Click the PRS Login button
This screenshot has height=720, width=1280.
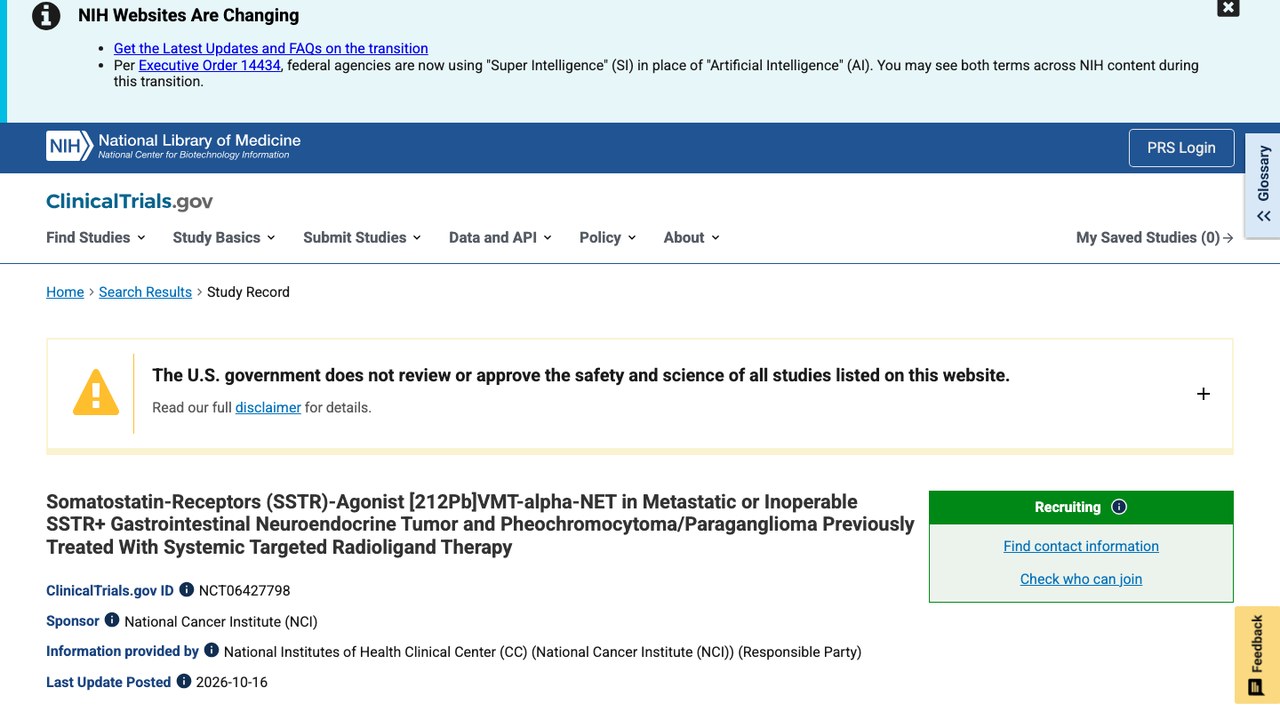coord(1181,148)
